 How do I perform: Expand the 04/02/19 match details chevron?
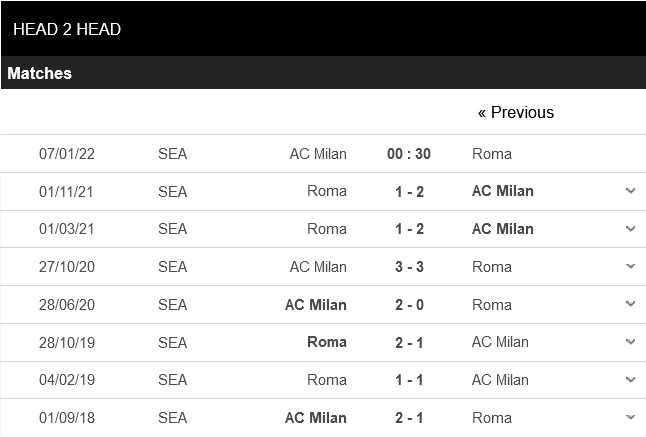pos(630,380)
